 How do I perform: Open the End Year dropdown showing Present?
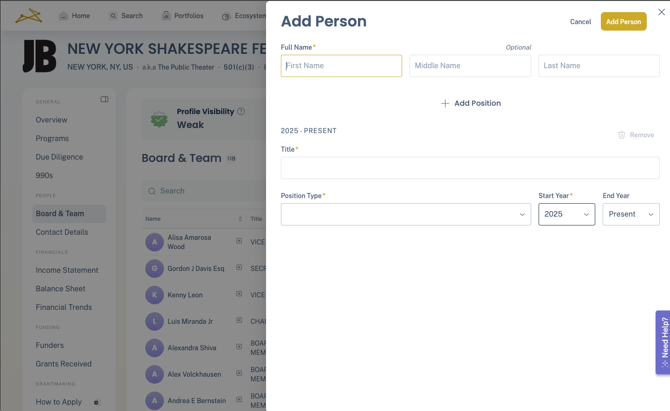pos(630,214)
